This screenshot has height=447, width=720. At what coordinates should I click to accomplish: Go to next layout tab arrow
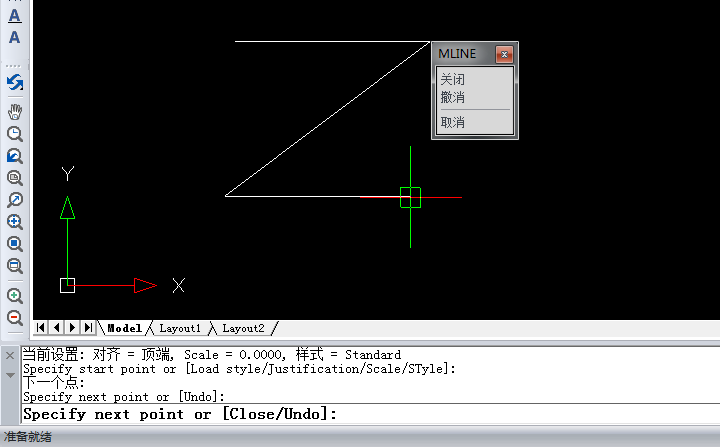(72, 328)
